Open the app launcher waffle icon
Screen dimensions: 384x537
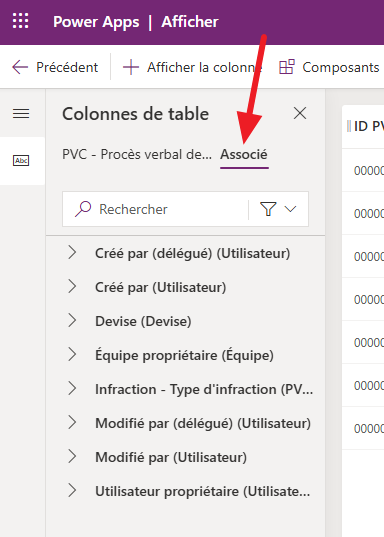pos(21,21)
